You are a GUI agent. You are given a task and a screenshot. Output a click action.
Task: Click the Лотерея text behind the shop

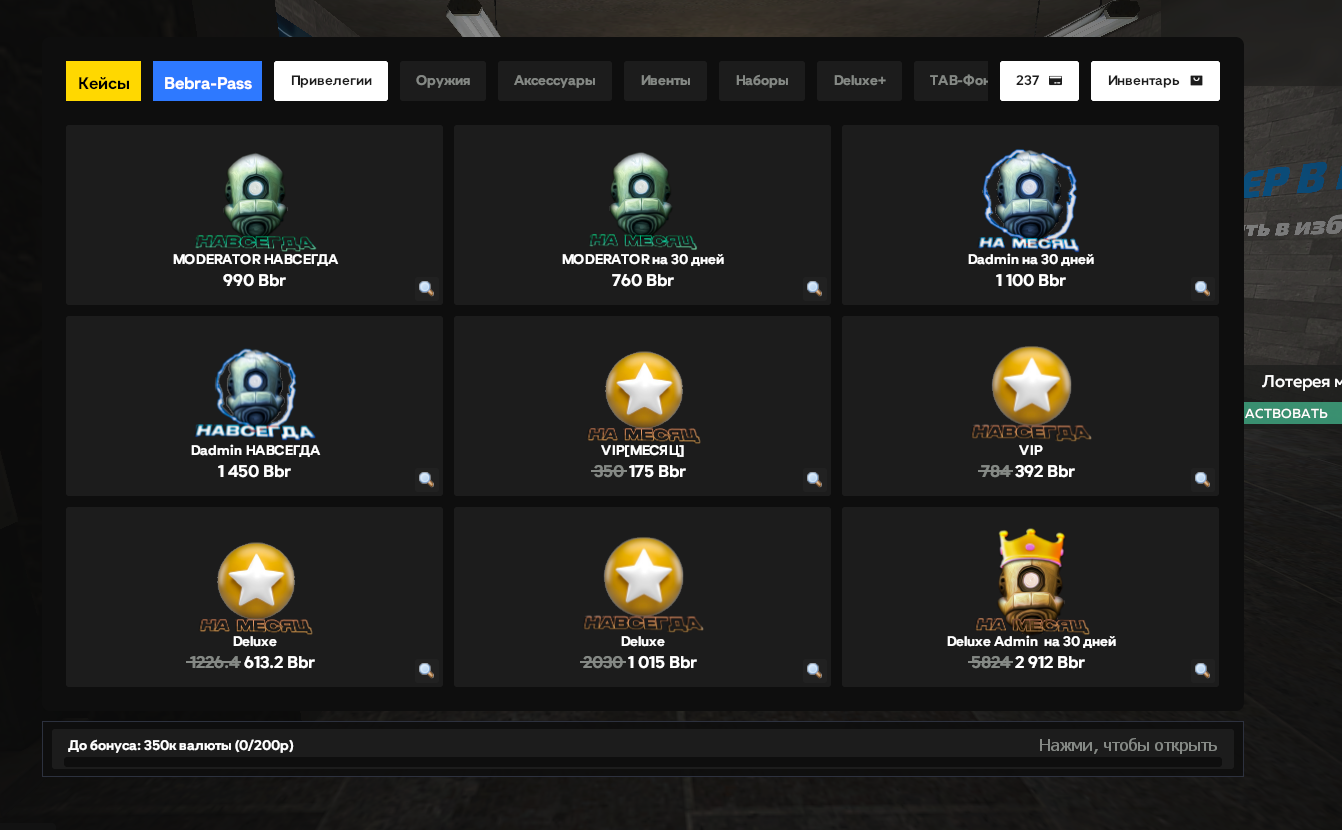pyautogui.click(x=1301, y=381)
